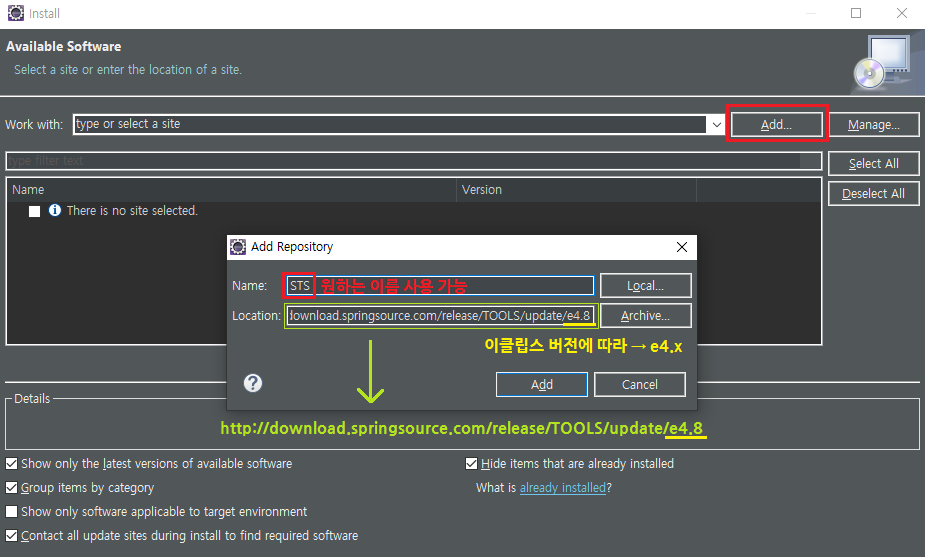The width and height of the screenshot is (925, 557).
Task: Click the Archive... button in Add Repository
Action: coord(645,316)
